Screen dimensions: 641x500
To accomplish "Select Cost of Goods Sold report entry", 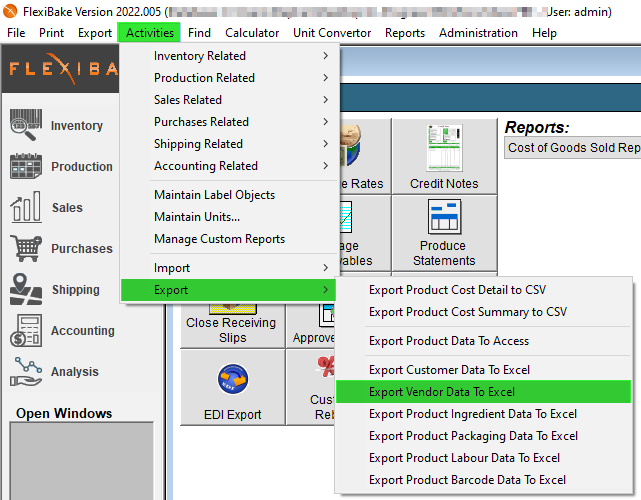I will pos(573,148).
